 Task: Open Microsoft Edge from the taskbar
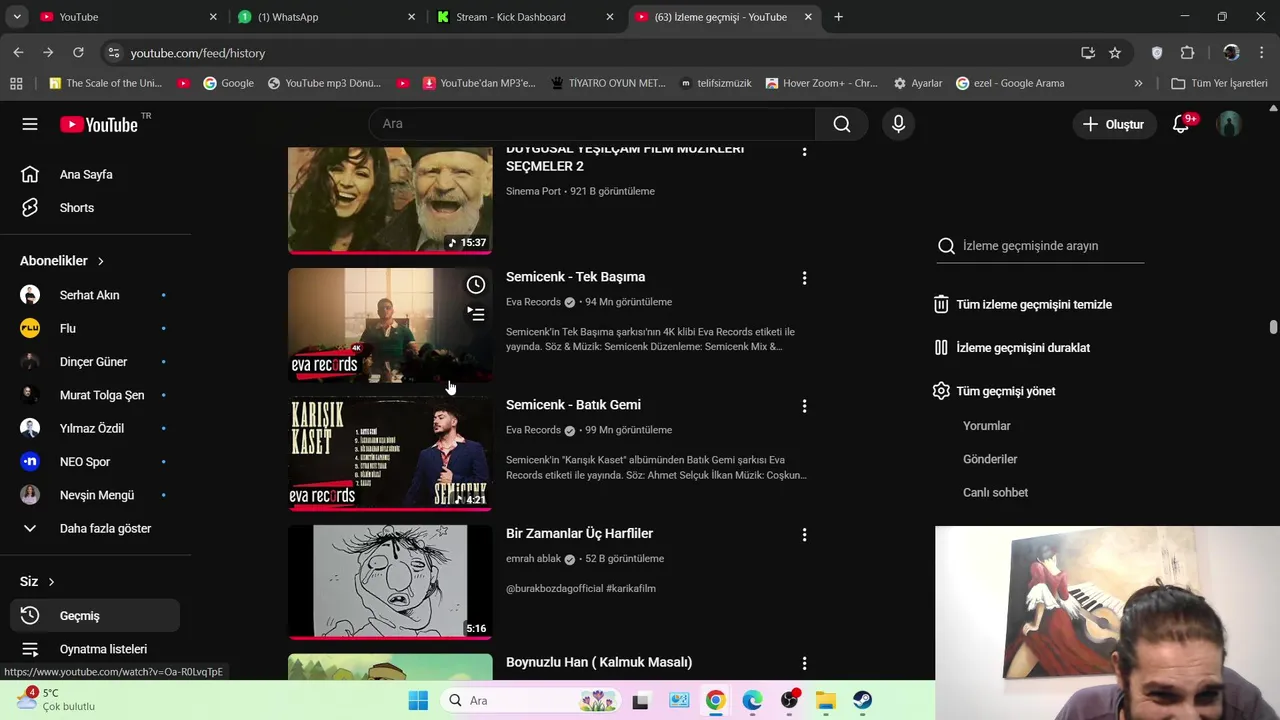(752, 700)
